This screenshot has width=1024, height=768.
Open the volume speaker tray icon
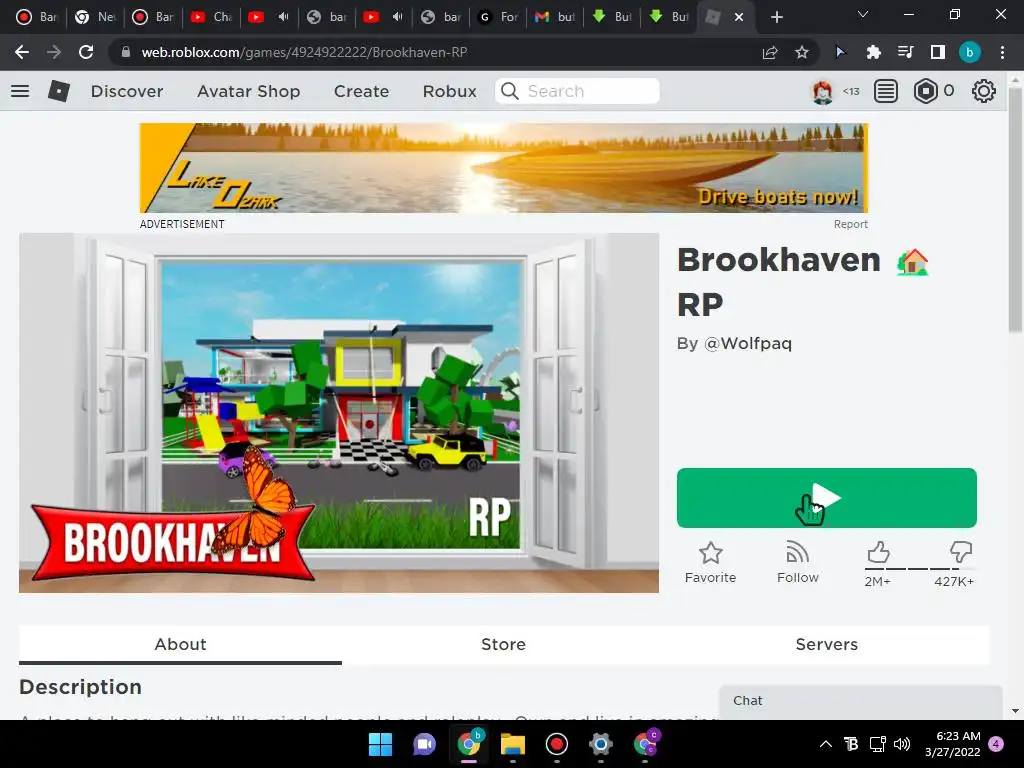click(x=902, y=744)
